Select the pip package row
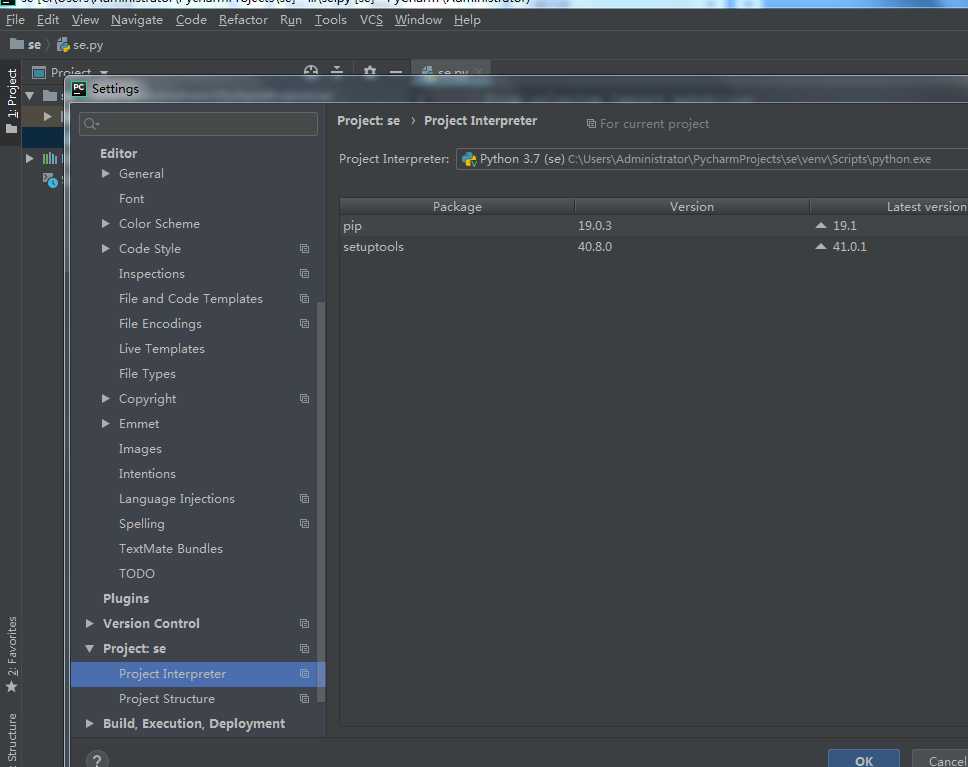968x767 pixels. click(654, 225)
